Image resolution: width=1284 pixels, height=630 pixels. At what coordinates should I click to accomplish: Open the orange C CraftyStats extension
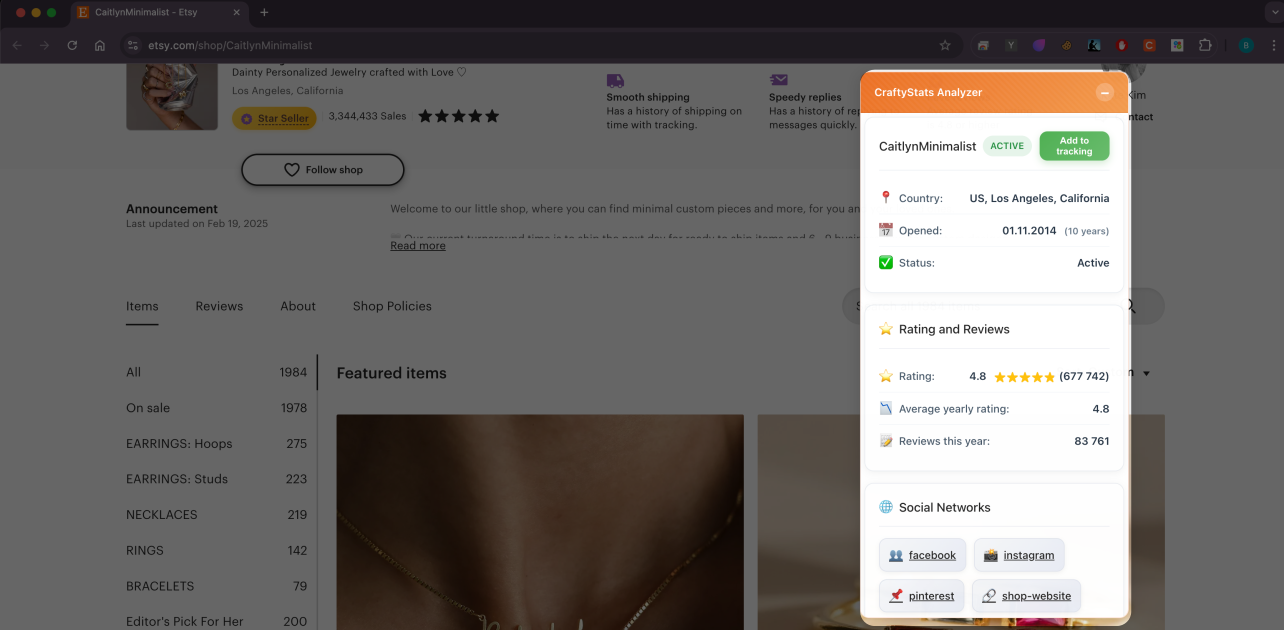pos(1150,45)
